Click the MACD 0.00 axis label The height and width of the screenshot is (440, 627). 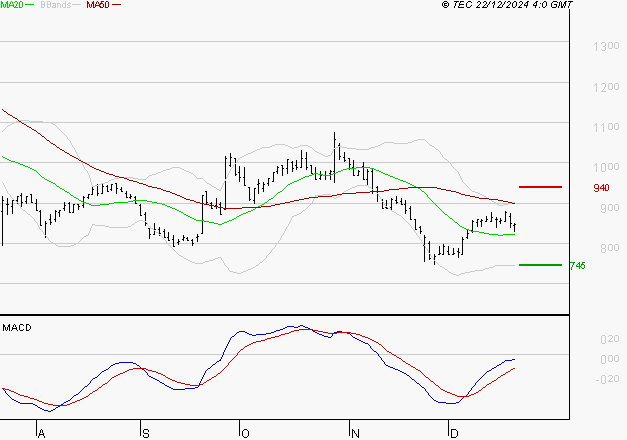tap(610, 359)
